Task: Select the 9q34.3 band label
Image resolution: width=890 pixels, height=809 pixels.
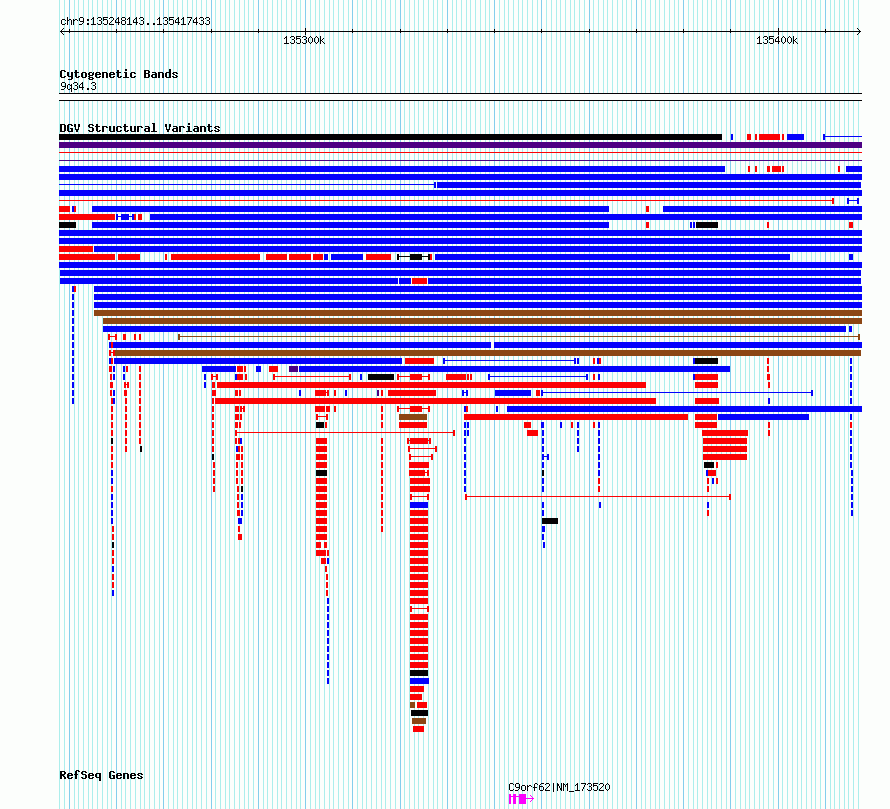Action: click(78, 86)
